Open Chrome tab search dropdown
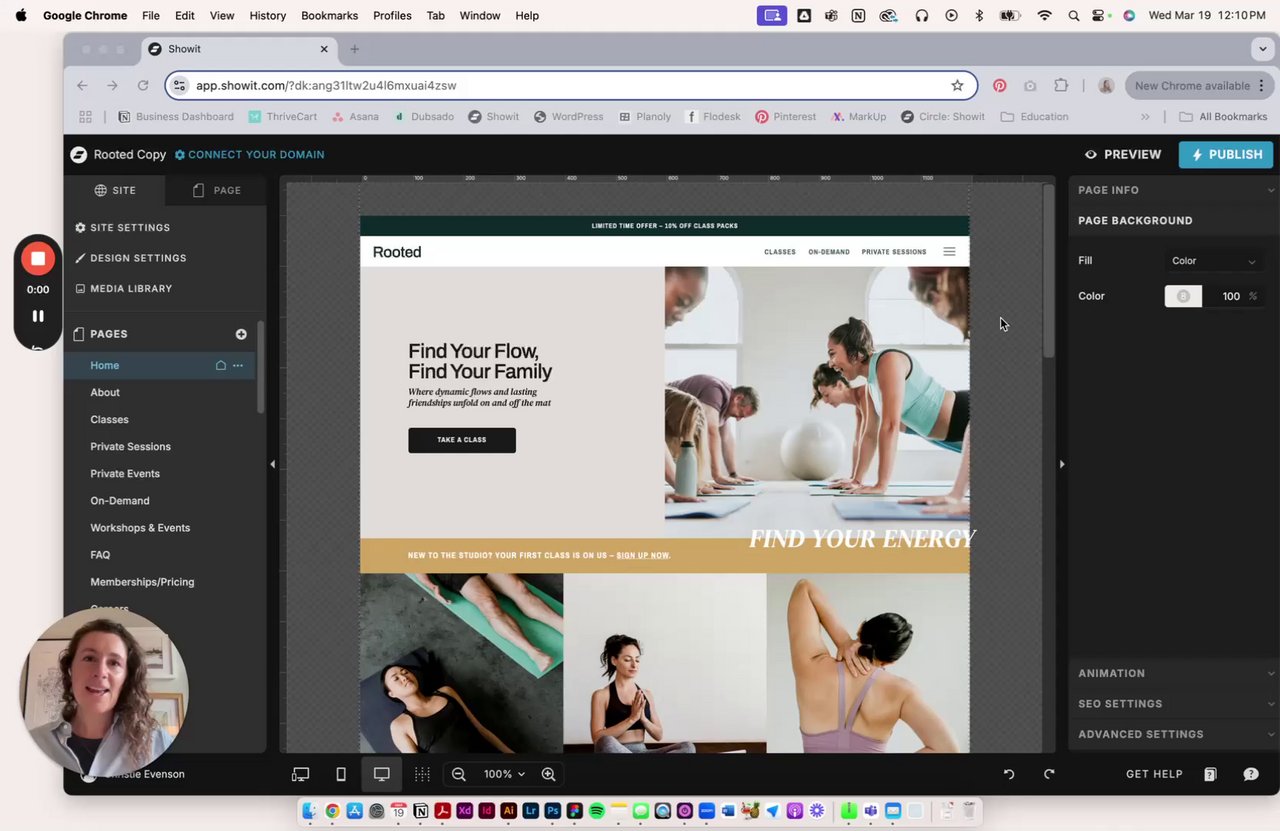Image resolution: width=1280 pixels, height=831 pixels. click(x=1263, y=49)
